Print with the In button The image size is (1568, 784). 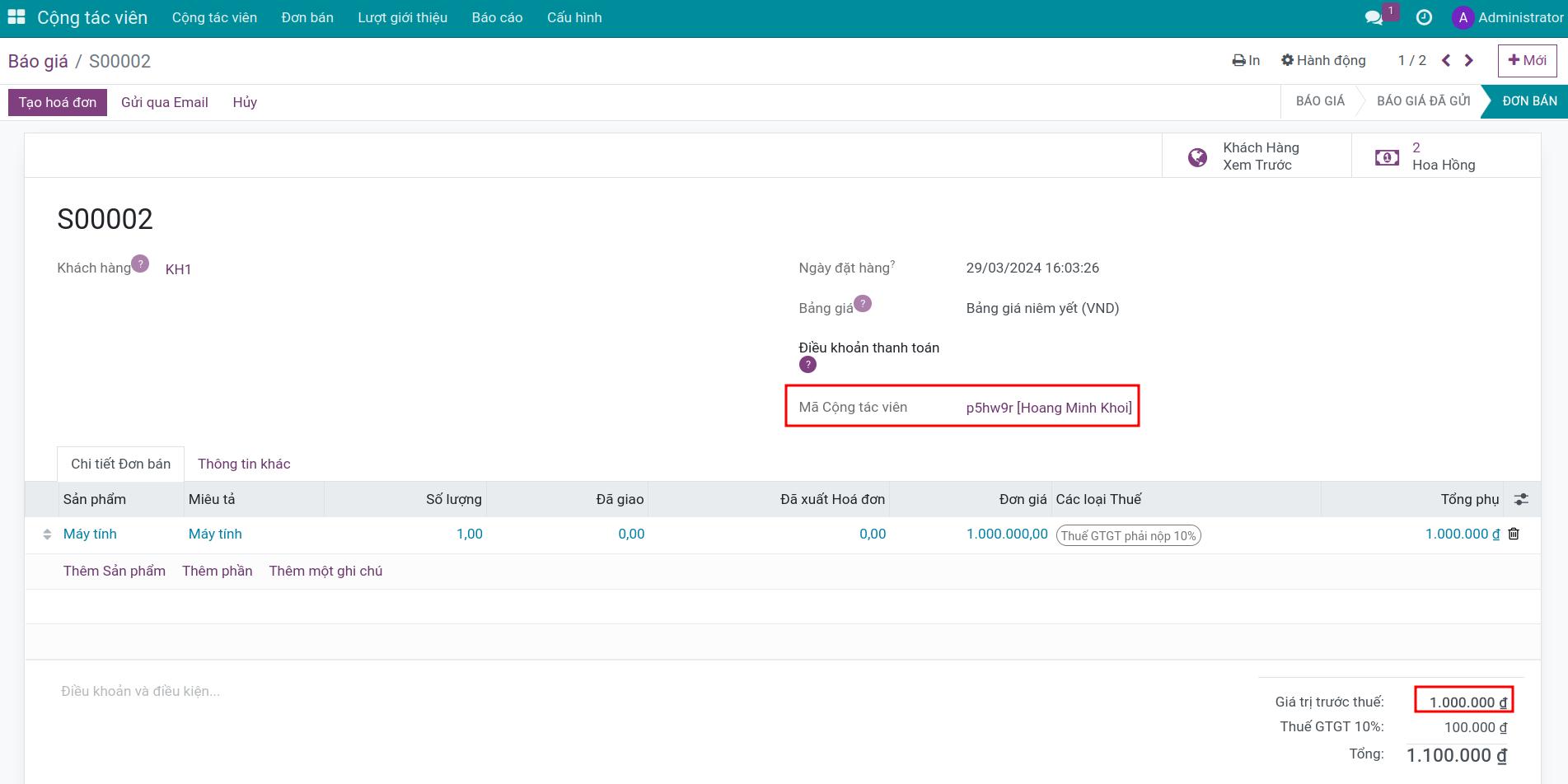[1246, 60]
